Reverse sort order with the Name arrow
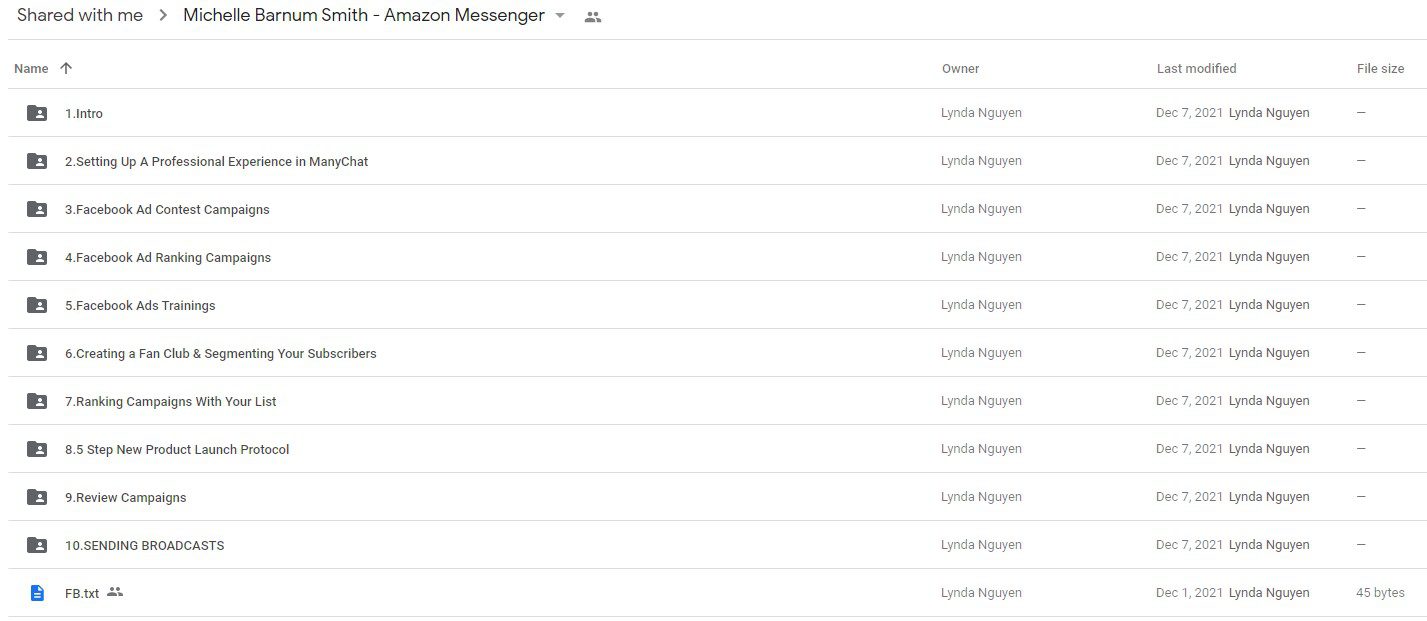This screenshot has width=1427, height=621. click(x=66, y=68)
